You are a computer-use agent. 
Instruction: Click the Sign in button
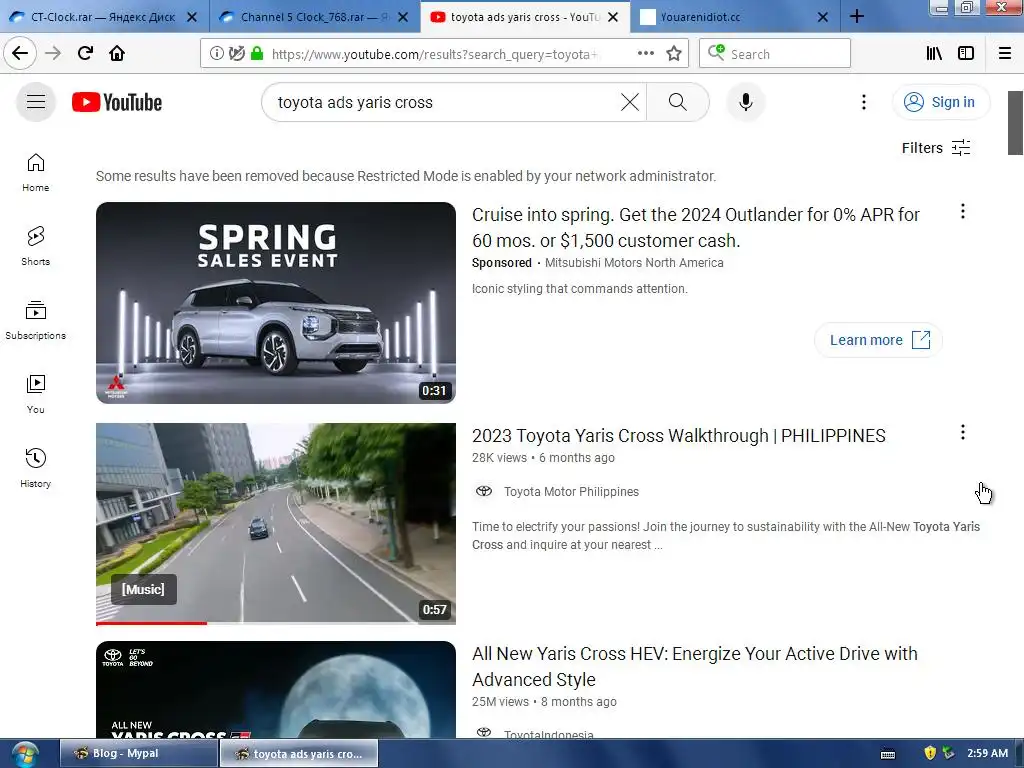940,102
